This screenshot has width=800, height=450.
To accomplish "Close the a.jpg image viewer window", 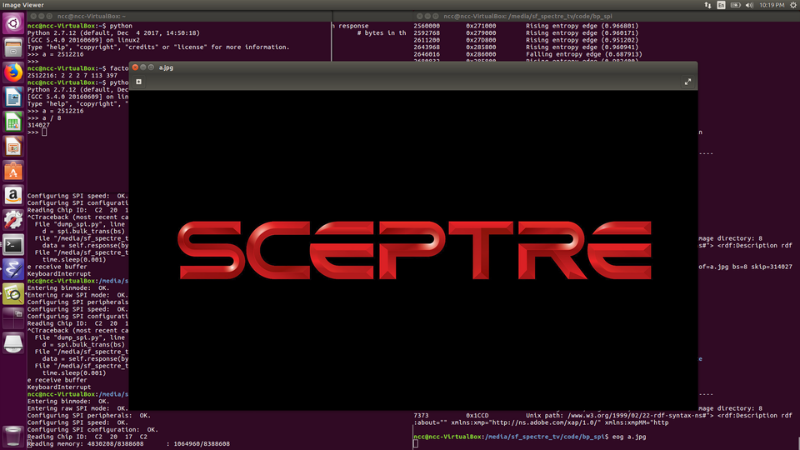I will [135, 68].
